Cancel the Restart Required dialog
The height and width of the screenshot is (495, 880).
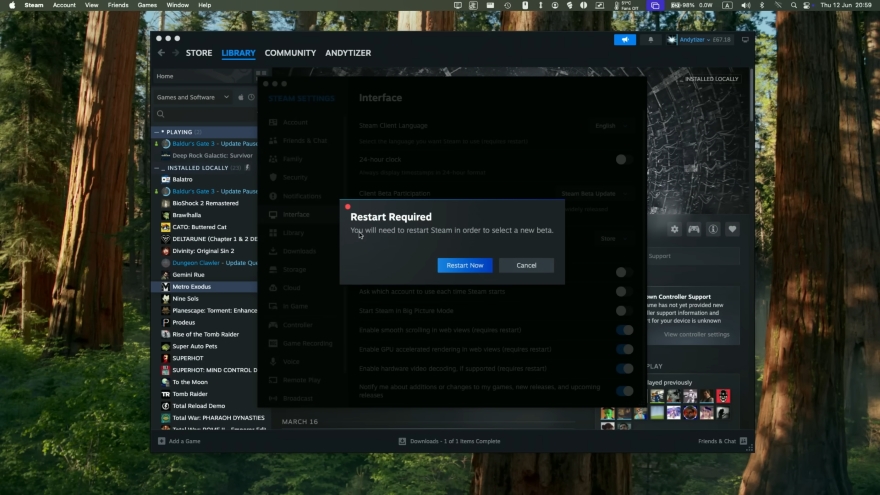coord(526,265)
